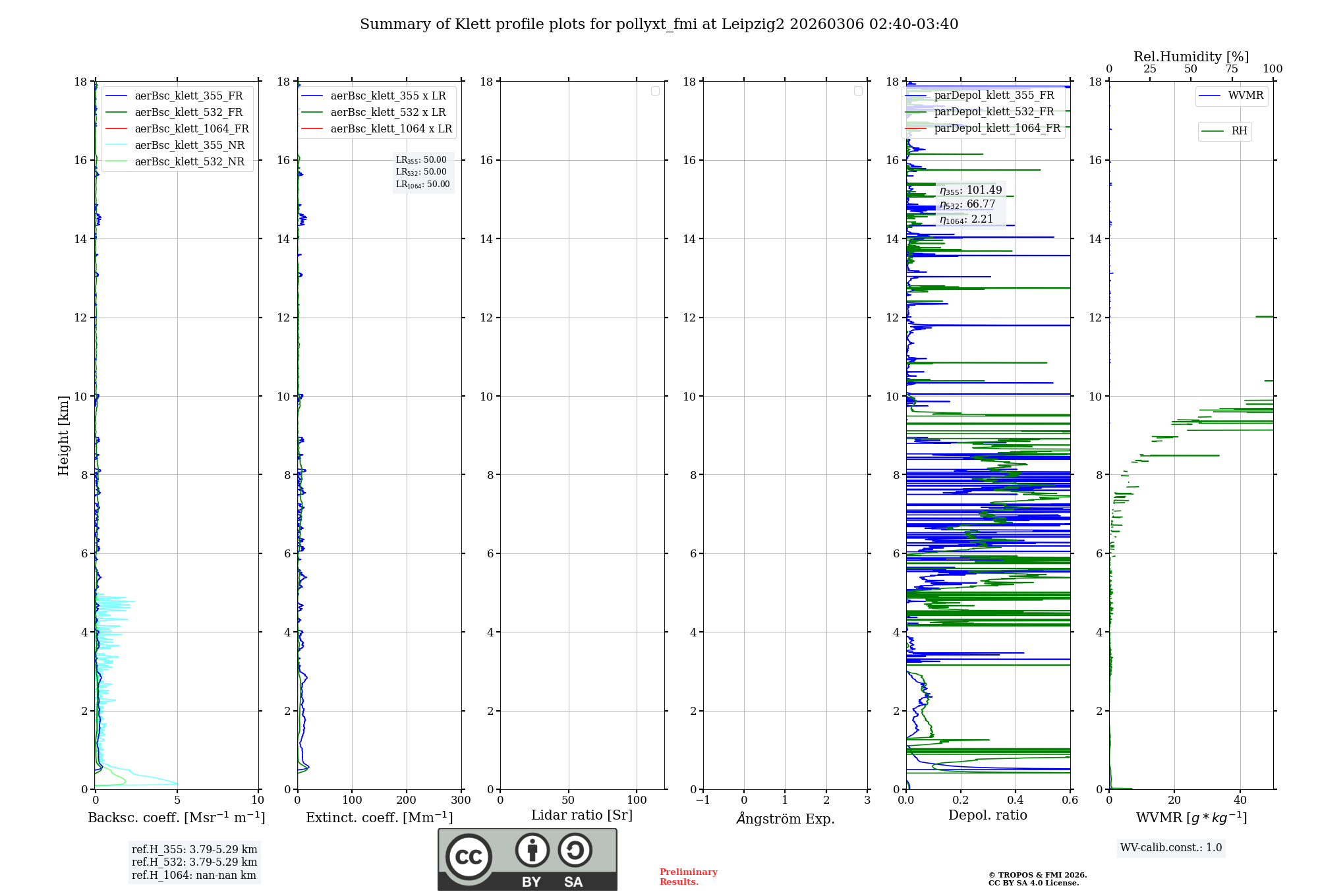This screenshot has width=1318, height=896.
Task: Click the RH legend entry
Action: [1238, 131]
